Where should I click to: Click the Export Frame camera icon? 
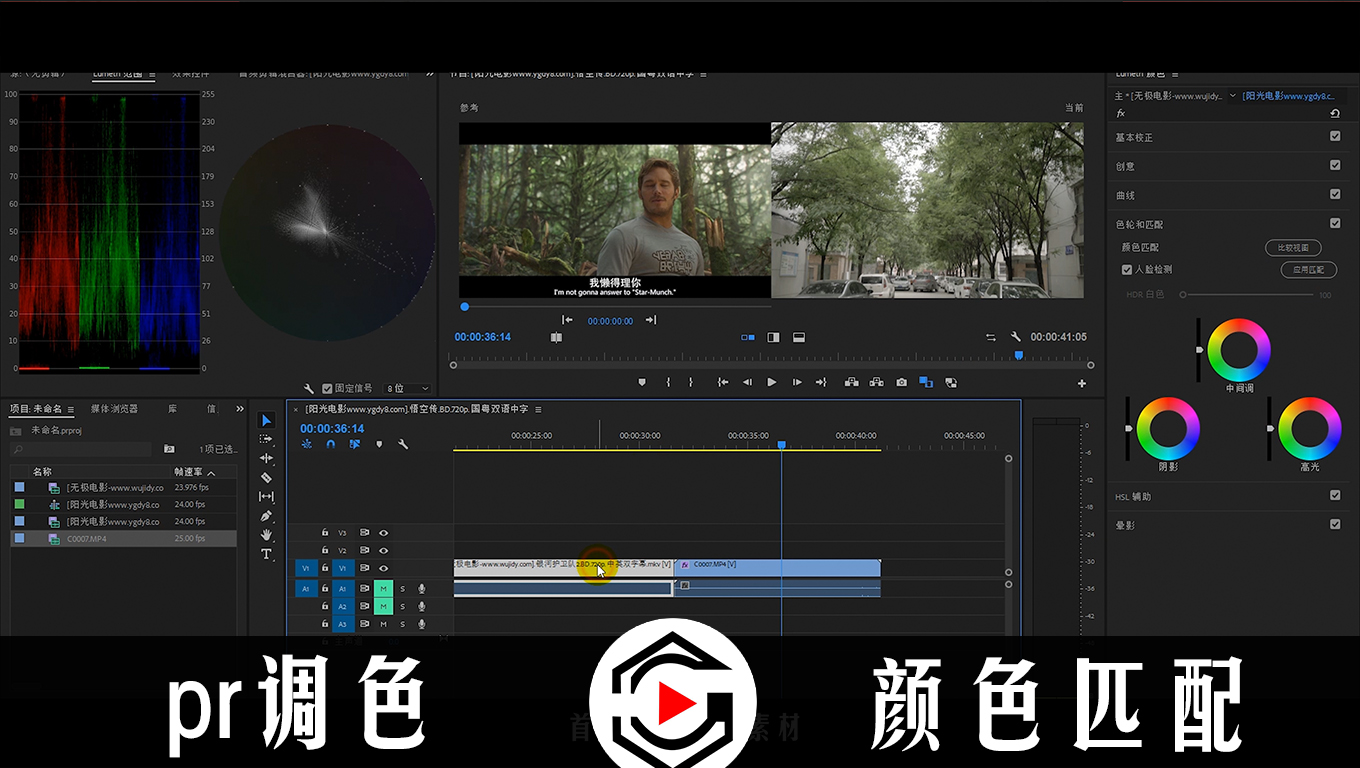coord(901,382)
